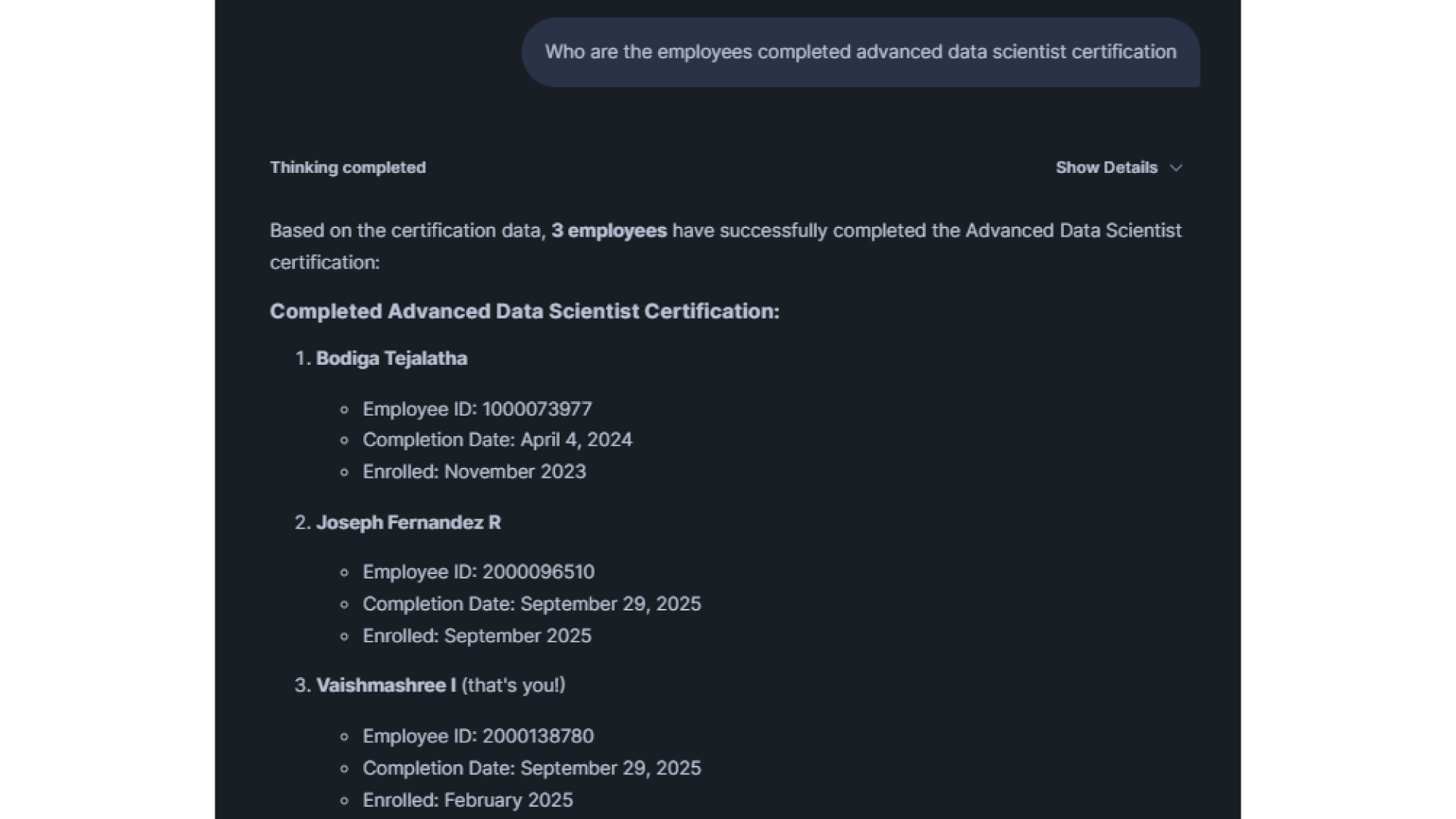Image resolution: width=1456 pixels, height=819 pixels.
Task: Click the "(that's you!)" note
Action: (x=513, y=686)
